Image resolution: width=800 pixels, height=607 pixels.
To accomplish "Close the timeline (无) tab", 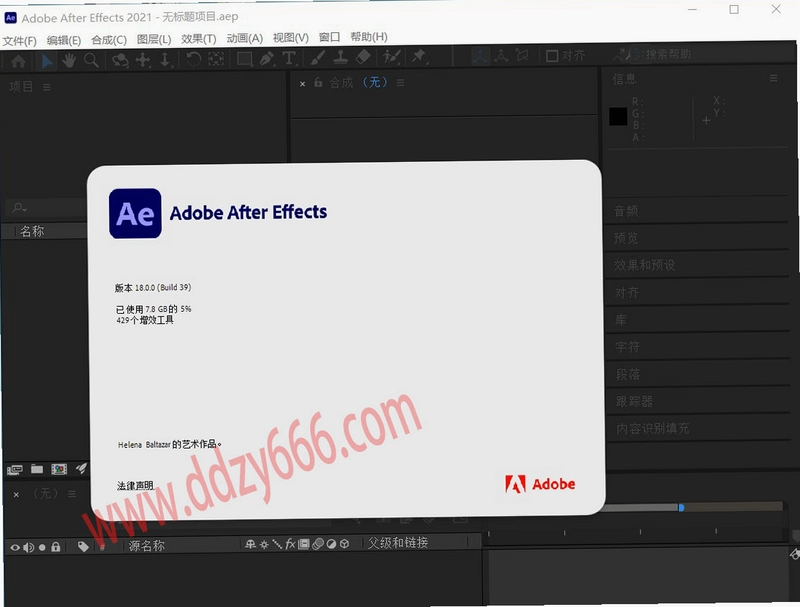I will point(16,495).
